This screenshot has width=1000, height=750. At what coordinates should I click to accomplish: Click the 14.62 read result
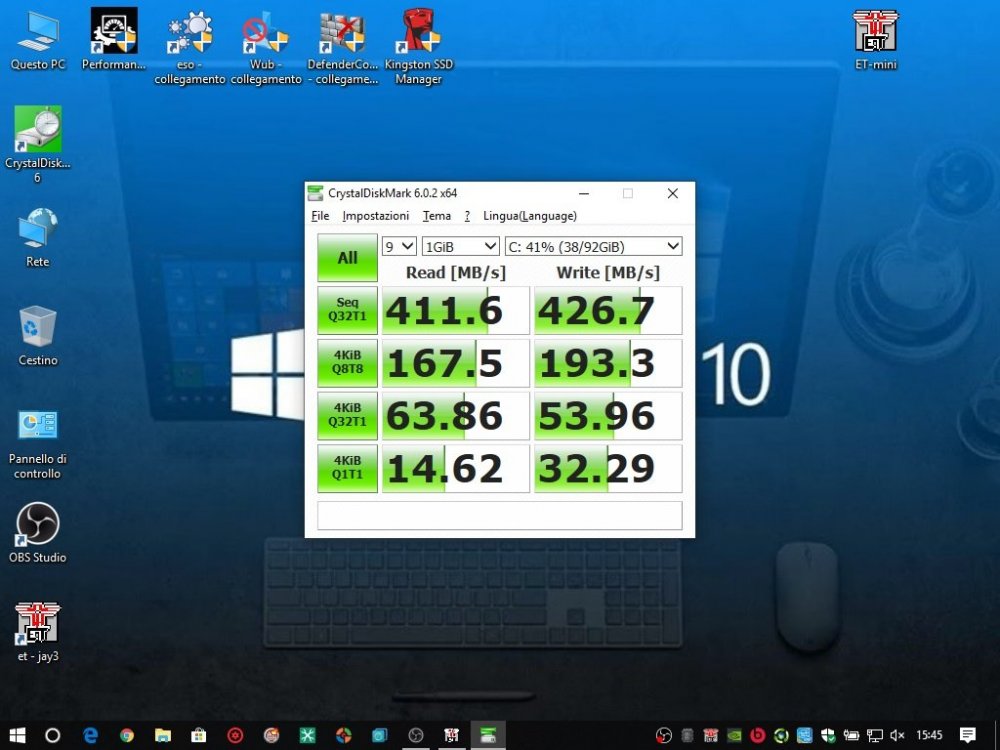tap(455, 469)
